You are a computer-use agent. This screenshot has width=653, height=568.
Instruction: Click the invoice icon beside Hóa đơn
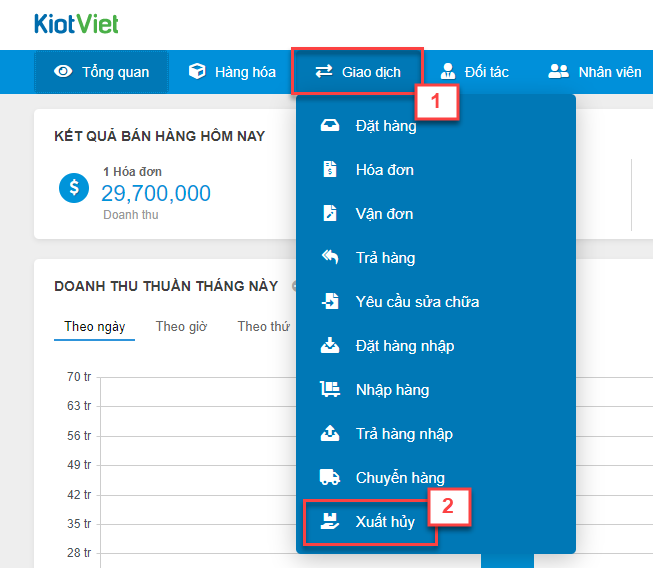[330, 170]
